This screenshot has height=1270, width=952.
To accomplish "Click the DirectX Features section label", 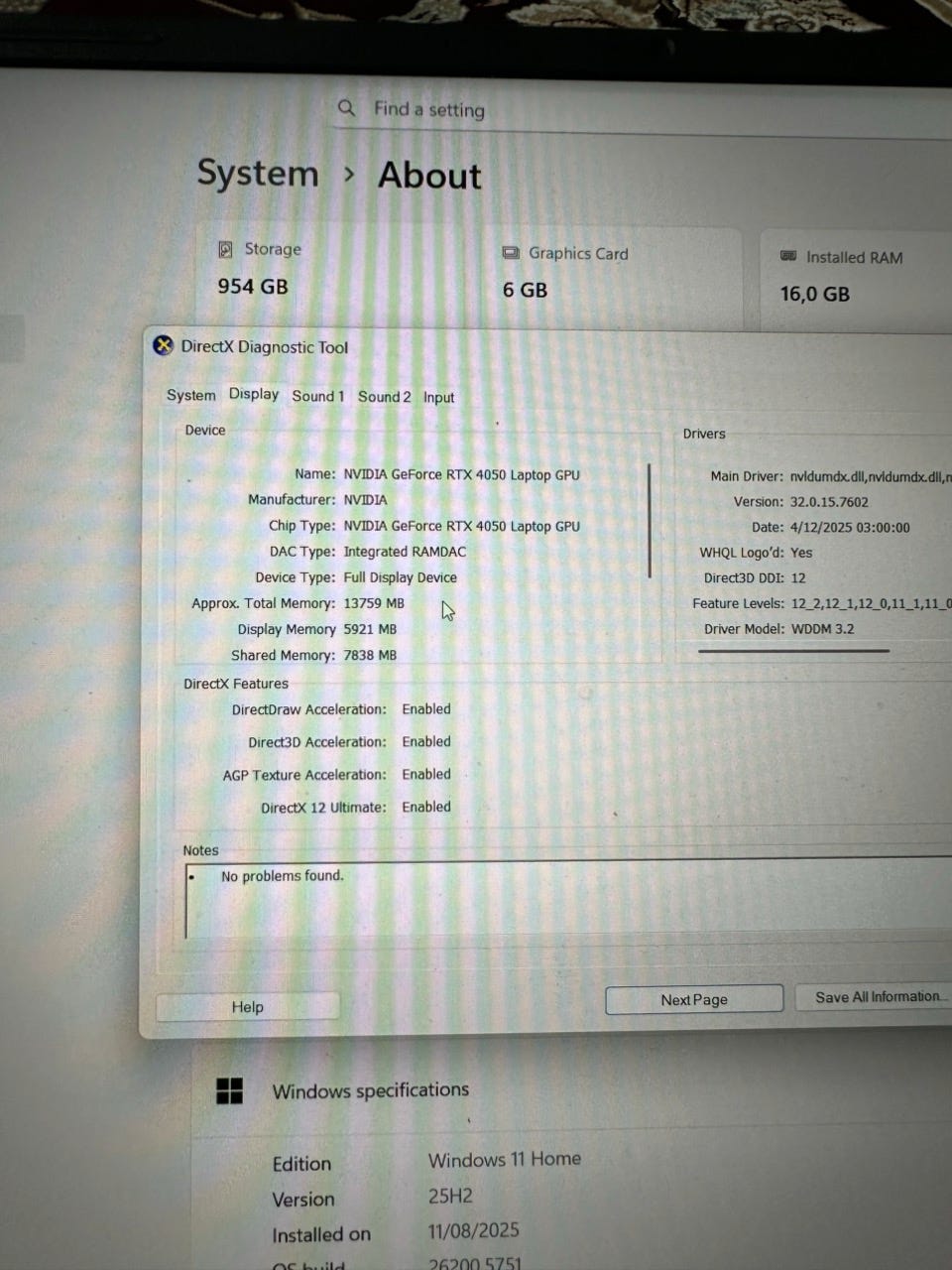I will pyautogui.click(x=236, y=684).
